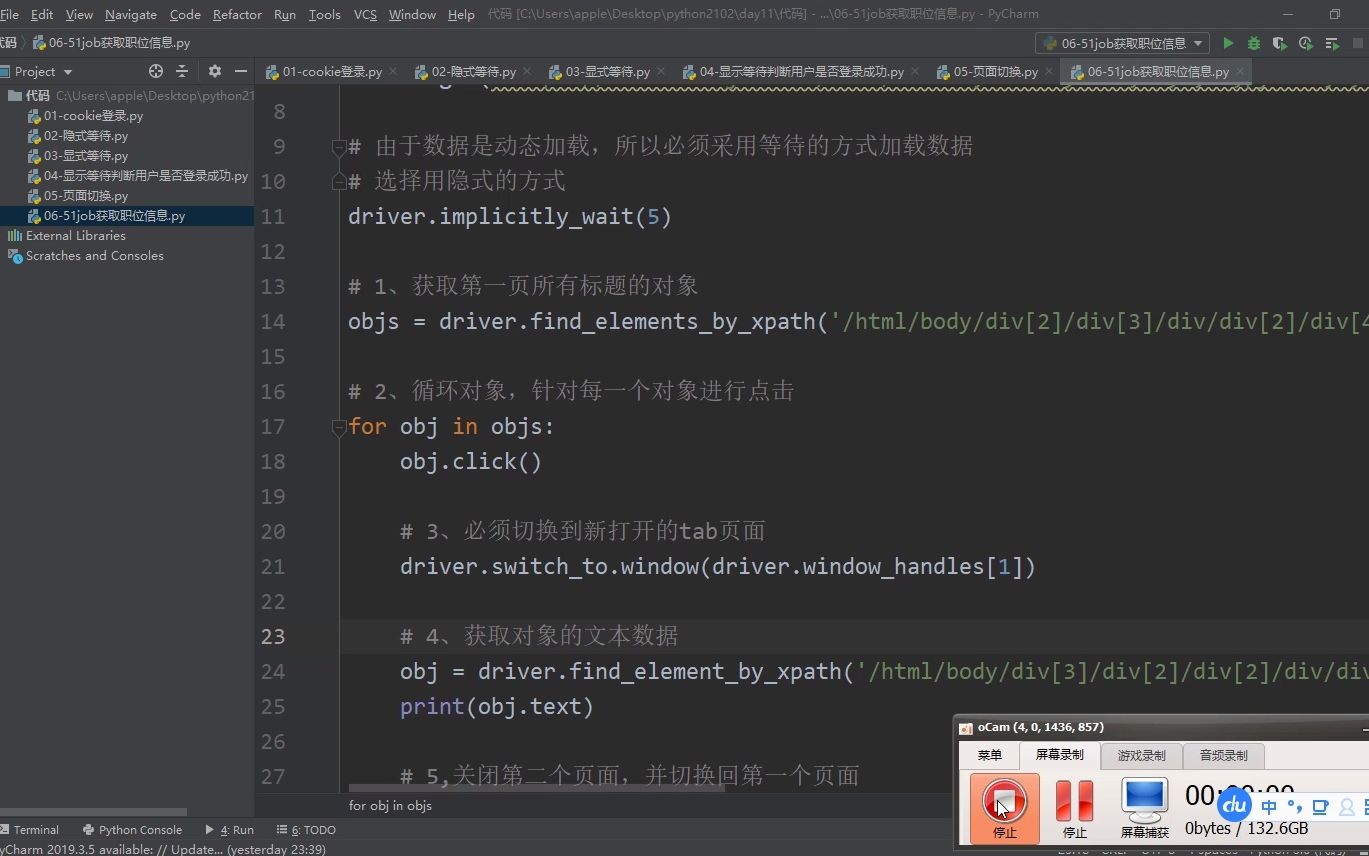Open the oCam 菜单 menu
This screenshot has height=856, width=1369.
(989, 755)
